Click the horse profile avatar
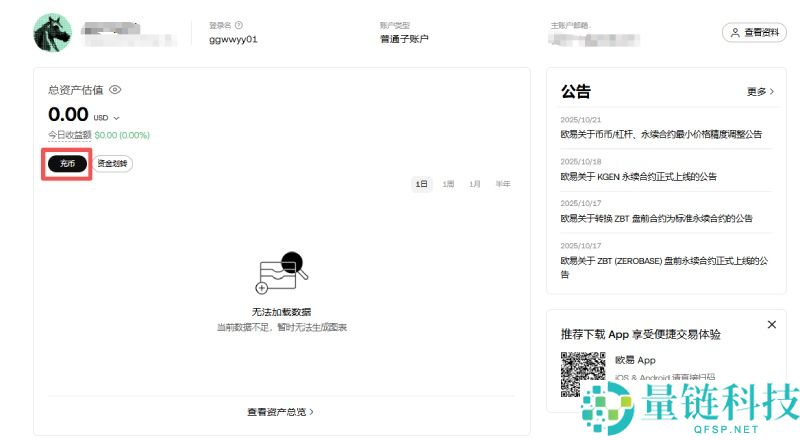The width and height of the screenshot is (800, 440). [x=52, y=33]
